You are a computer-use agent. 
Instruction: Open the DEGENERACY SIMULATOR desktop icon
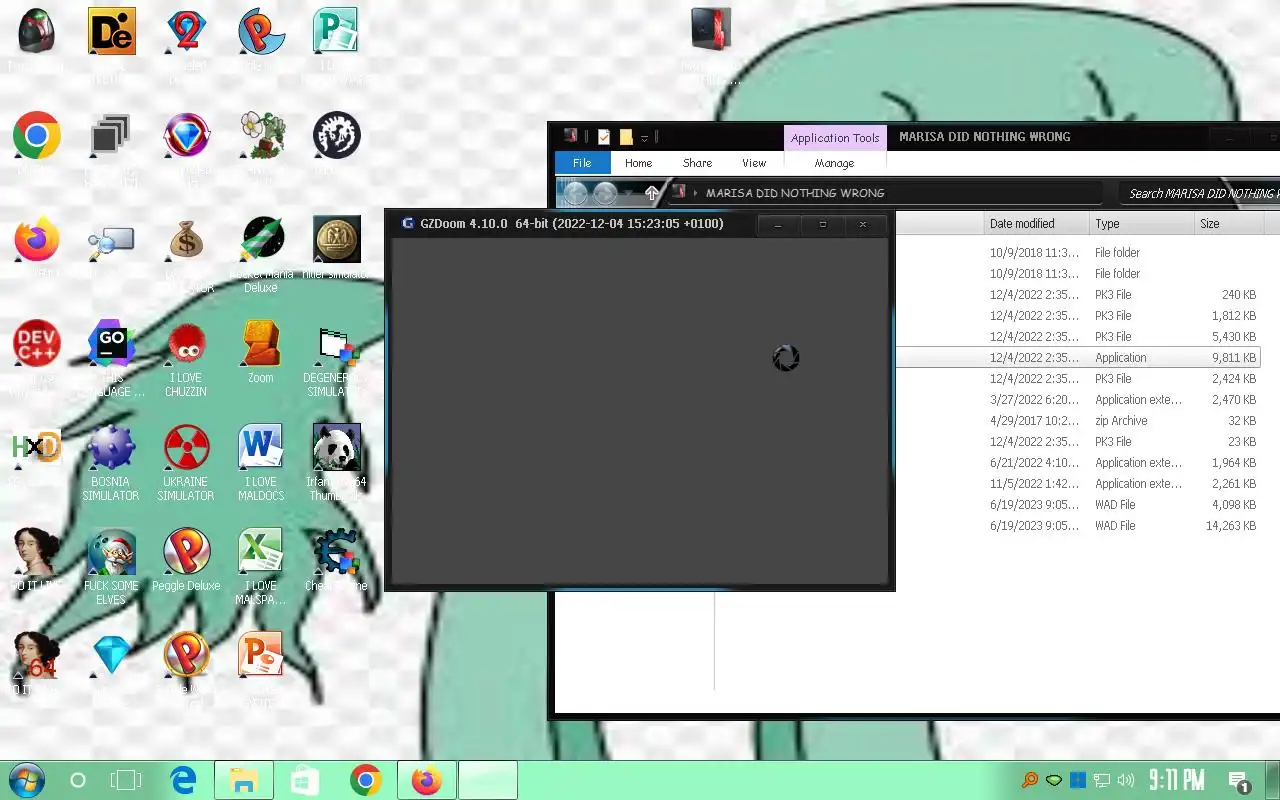point(336,344)
